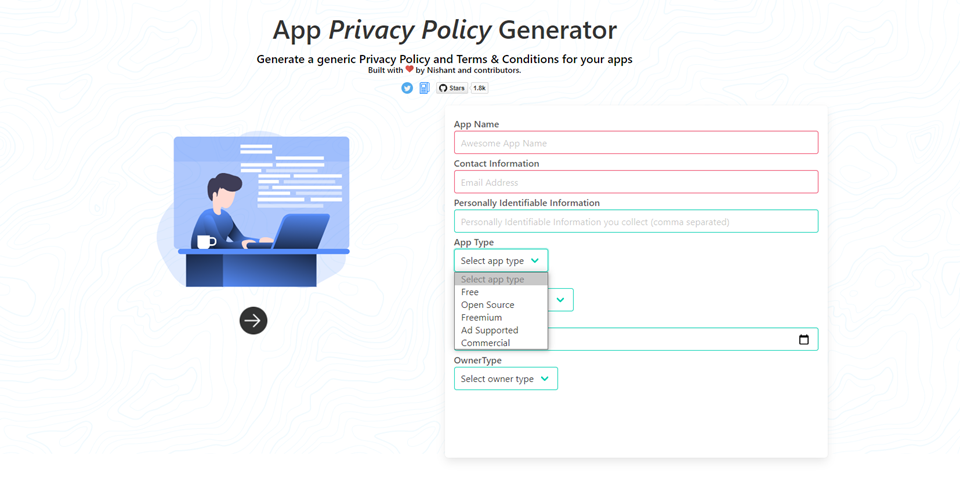
Task: Choose the Commercial app type option
Action: tap(485, 343)
